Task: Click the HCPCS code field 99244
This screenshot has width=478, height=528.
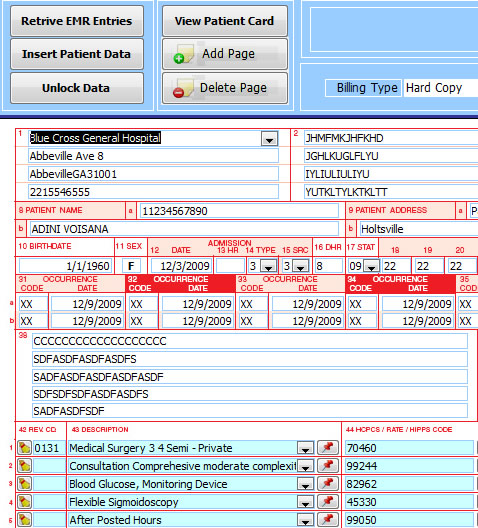Action: coord(410,466)
